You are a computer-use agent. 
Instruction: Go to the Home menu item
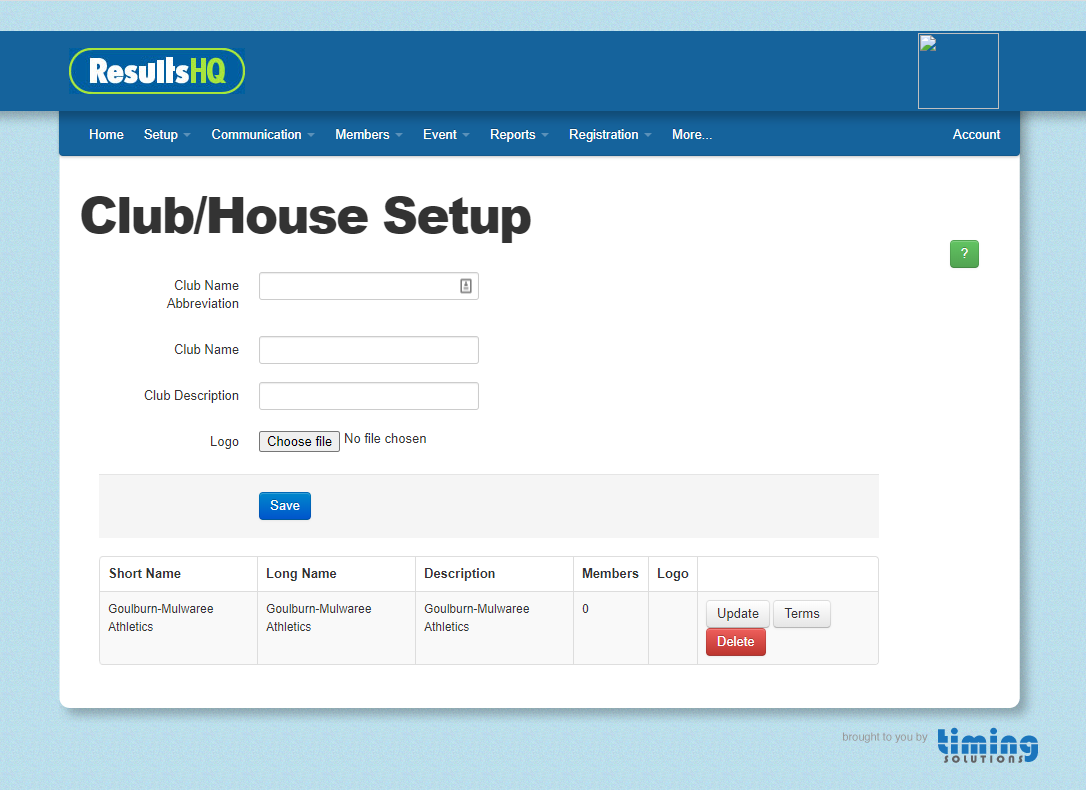(106, 134)
